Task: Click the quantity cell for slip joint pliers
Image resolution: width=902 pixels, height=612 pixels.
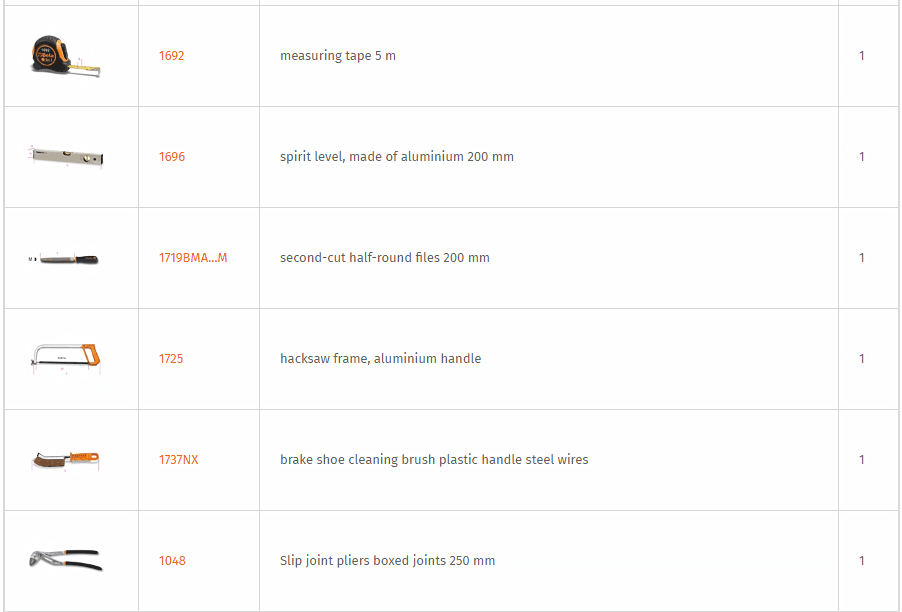Action: pyautogui.click(x=869, y=560)
